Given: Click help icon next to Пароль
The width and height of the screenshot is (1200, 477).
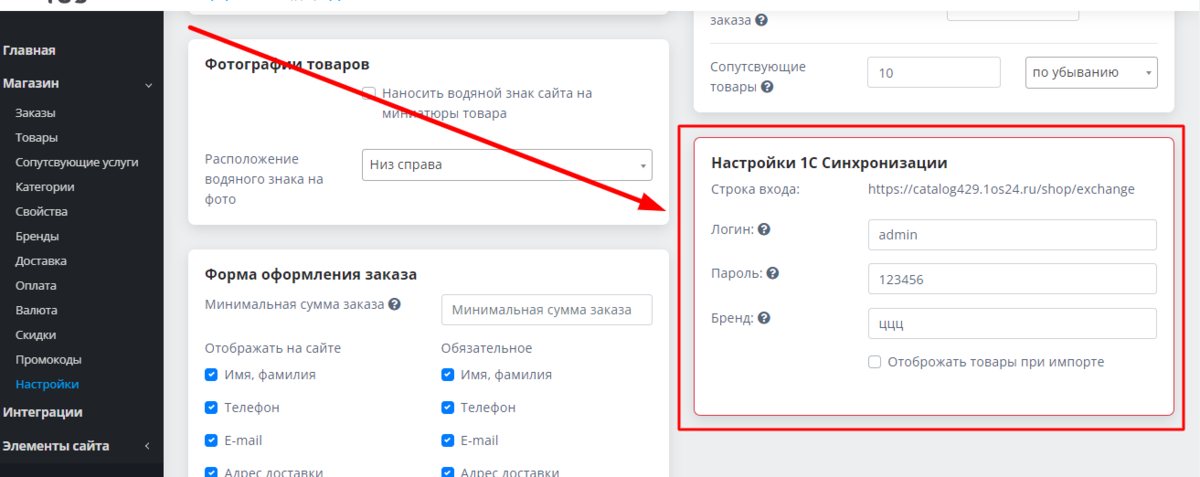Looking at the screenshot, I should pos(773,273).
